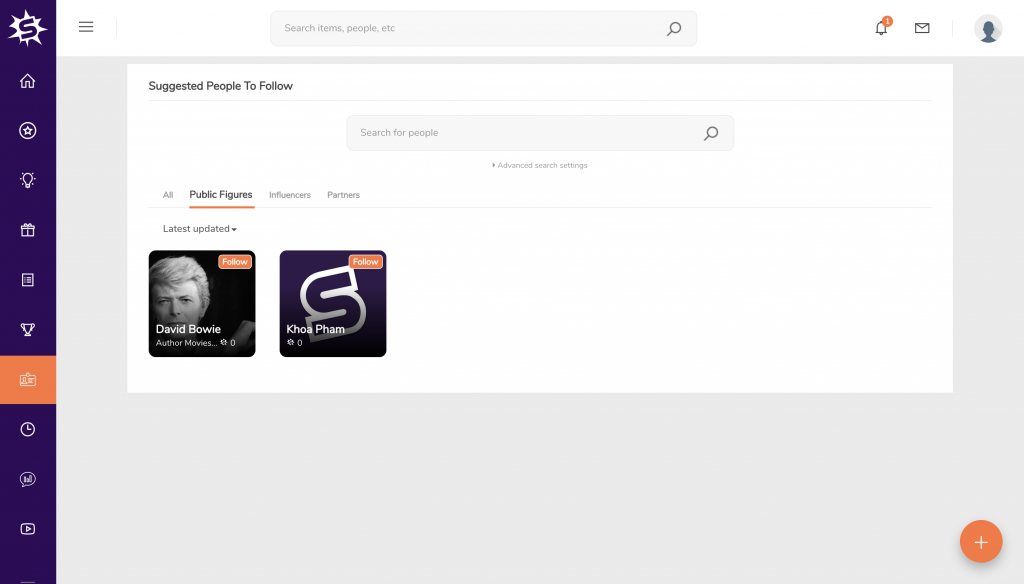Image resolution: width=1024 pixels, height=584 pixels.
Task: Go to Home in the sidebar
Action: click(x=27, y=81)
